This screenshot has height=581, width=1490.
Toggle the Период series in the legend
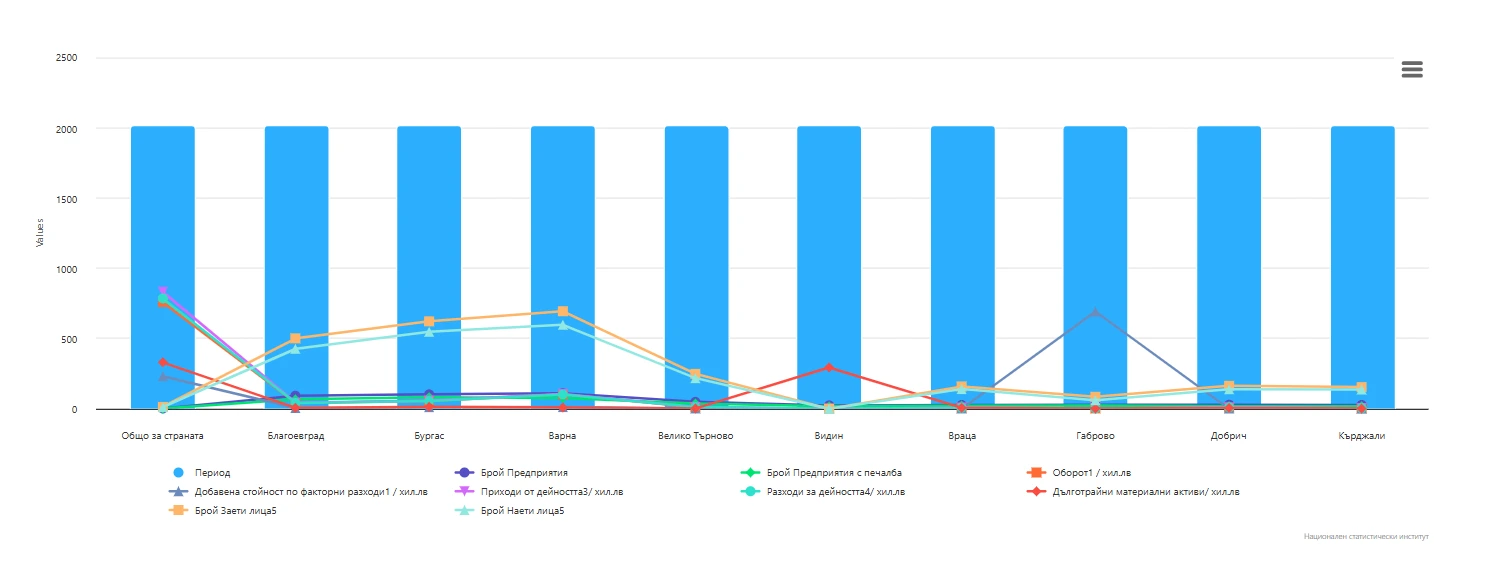[x=212, y=473]
